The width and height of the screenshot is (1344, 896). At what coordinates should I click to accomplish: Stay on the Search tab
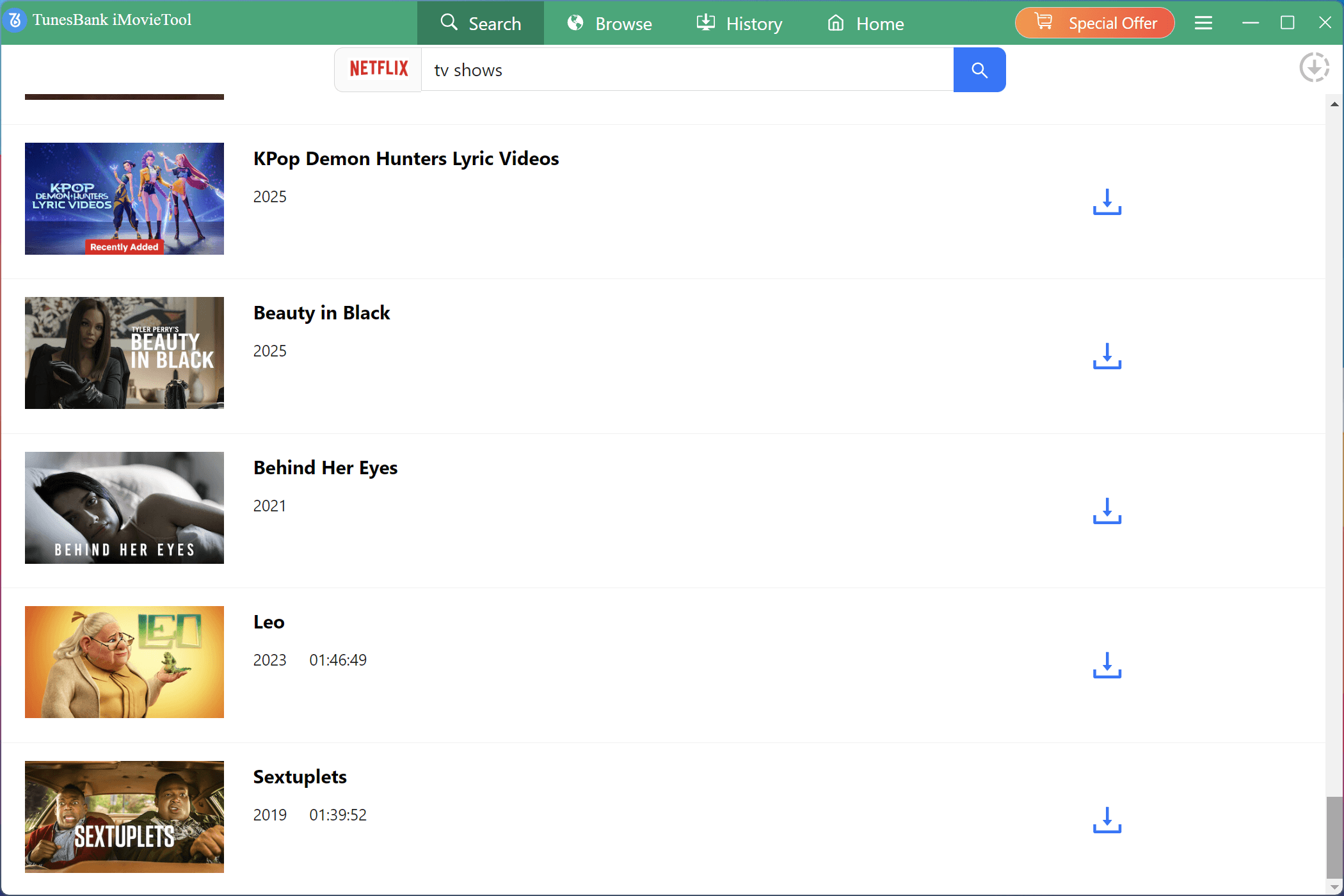pyautogui.click(x=481, y=23)
